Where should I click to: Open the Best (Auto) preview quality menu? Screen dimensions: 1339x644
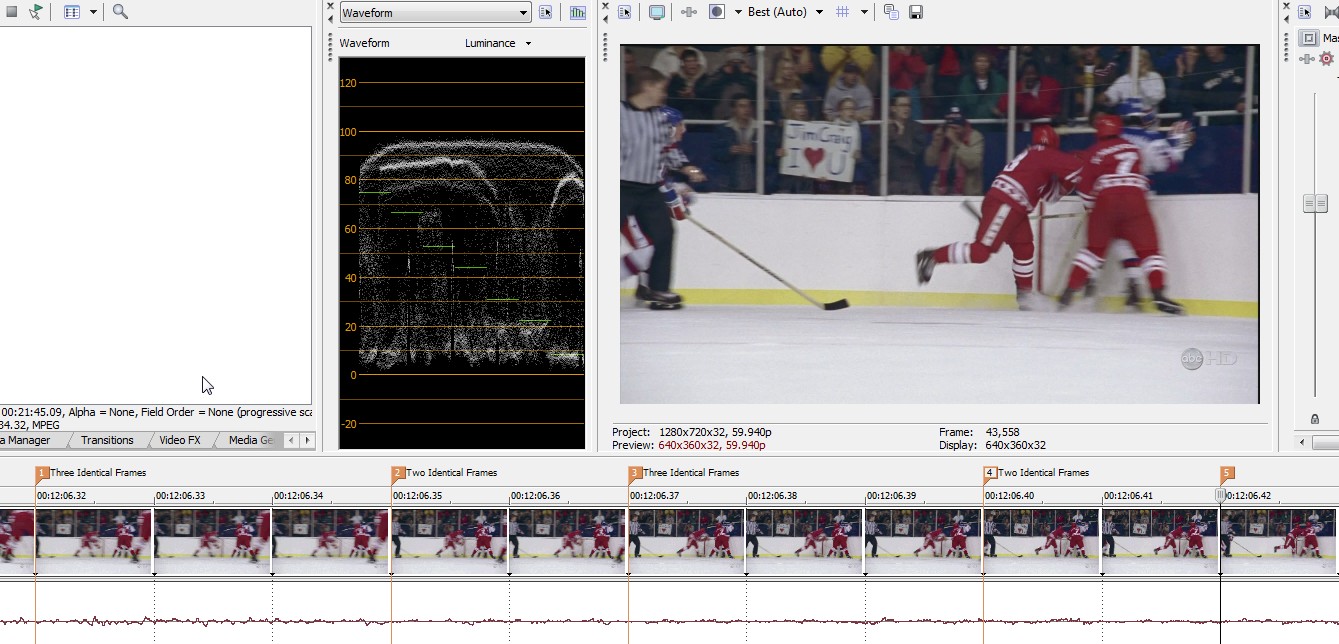[x=785, y=12]
